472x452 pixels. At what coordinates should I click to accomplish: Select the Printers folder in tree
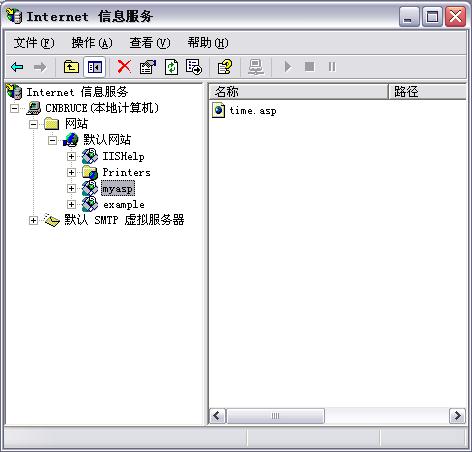coord(126,172)
